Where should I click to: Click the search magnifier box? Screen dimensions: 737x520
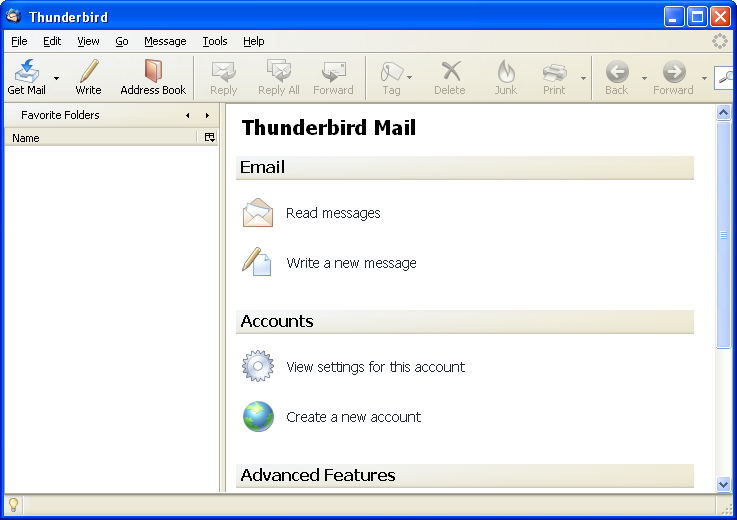click(725, 78)
